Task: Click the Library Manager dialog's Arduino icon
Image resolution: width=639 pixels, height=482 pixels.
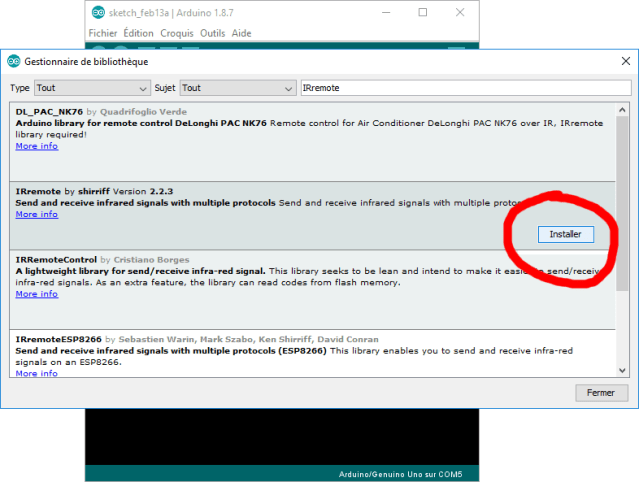Action: pos(13,62)
